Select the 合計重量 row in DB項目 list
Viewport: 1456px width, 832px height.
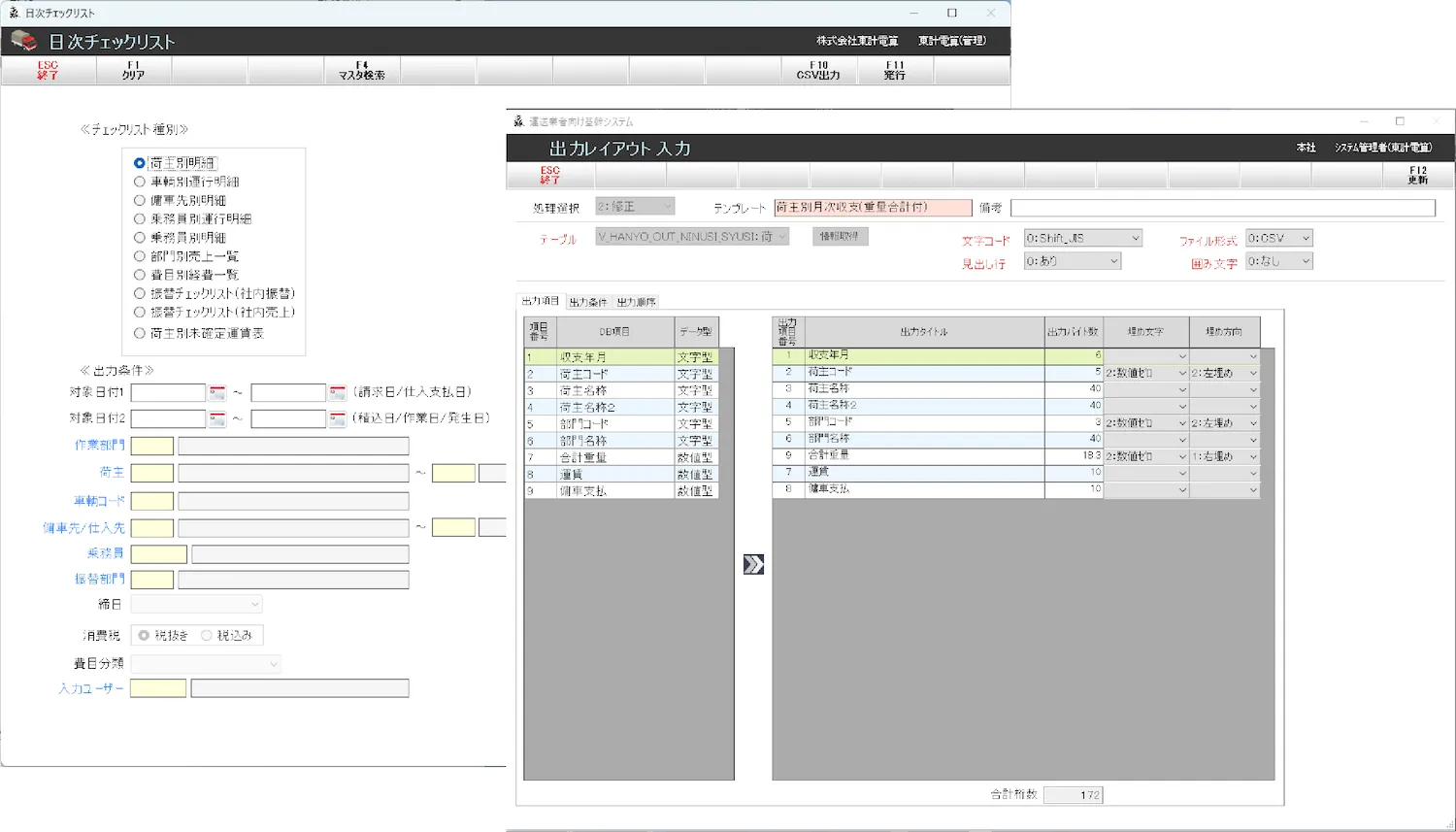(615, 457)
